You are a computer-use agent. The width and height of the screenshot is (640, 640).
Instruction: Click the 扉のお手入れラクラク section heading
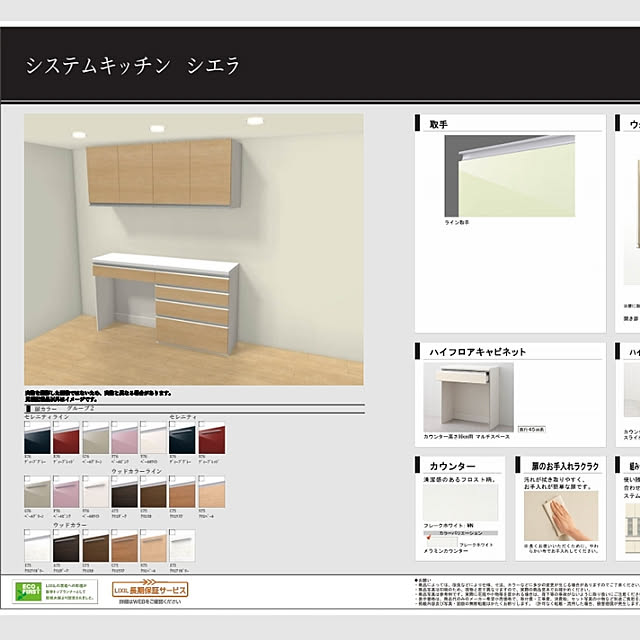click(x=565, y=466)
